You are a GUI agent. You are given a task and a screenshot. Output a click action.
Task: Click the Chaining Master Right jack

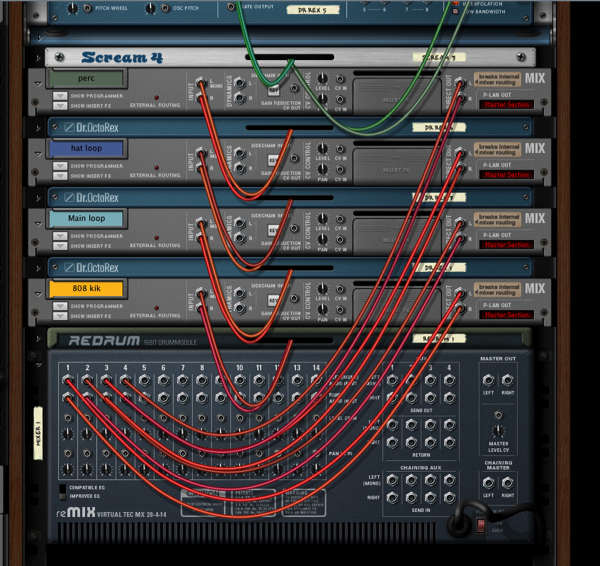click(x=507, y=483)
